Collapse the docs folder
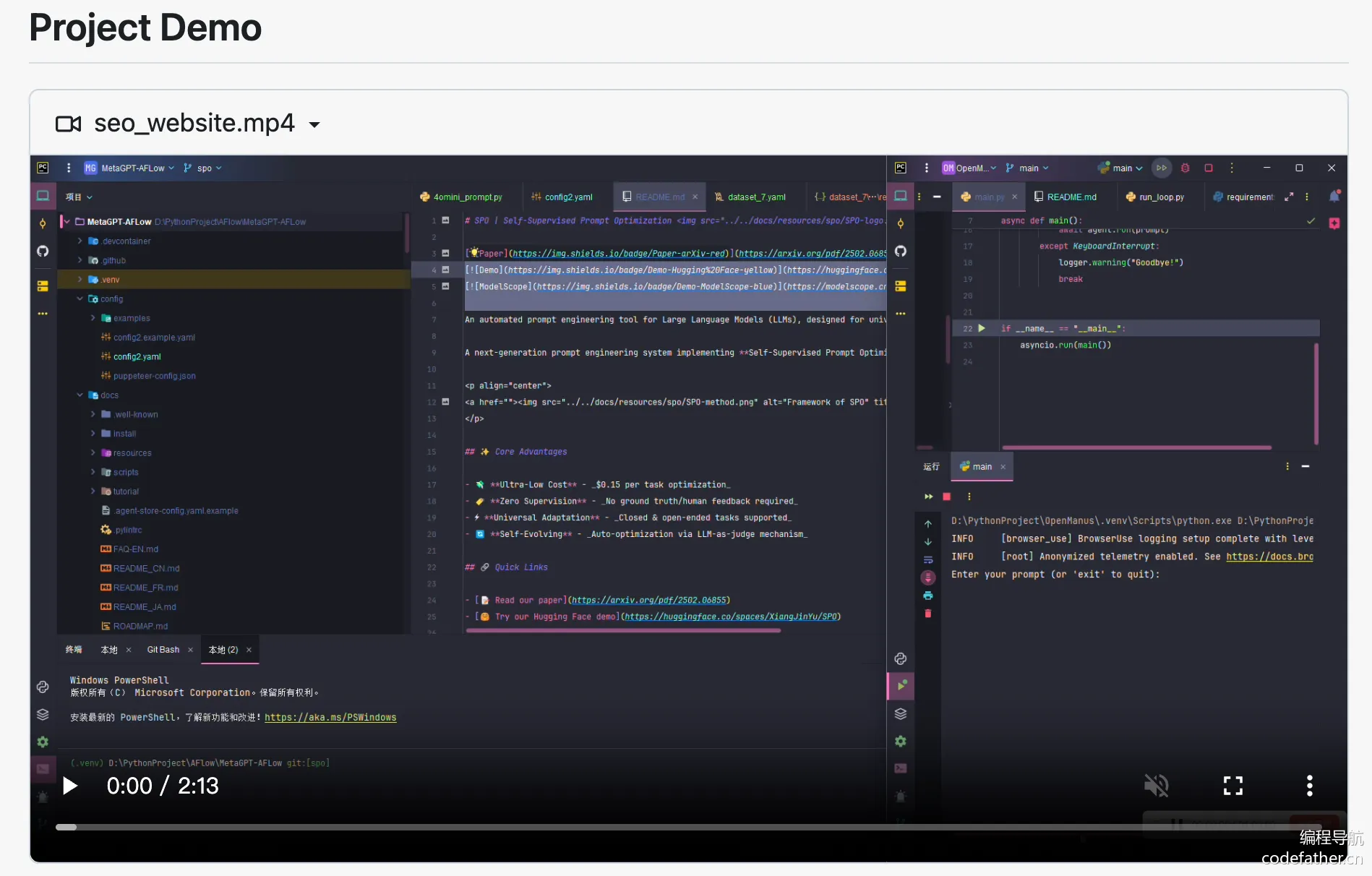Viewport: 1372px width, 876px height. tap(80, 395)
